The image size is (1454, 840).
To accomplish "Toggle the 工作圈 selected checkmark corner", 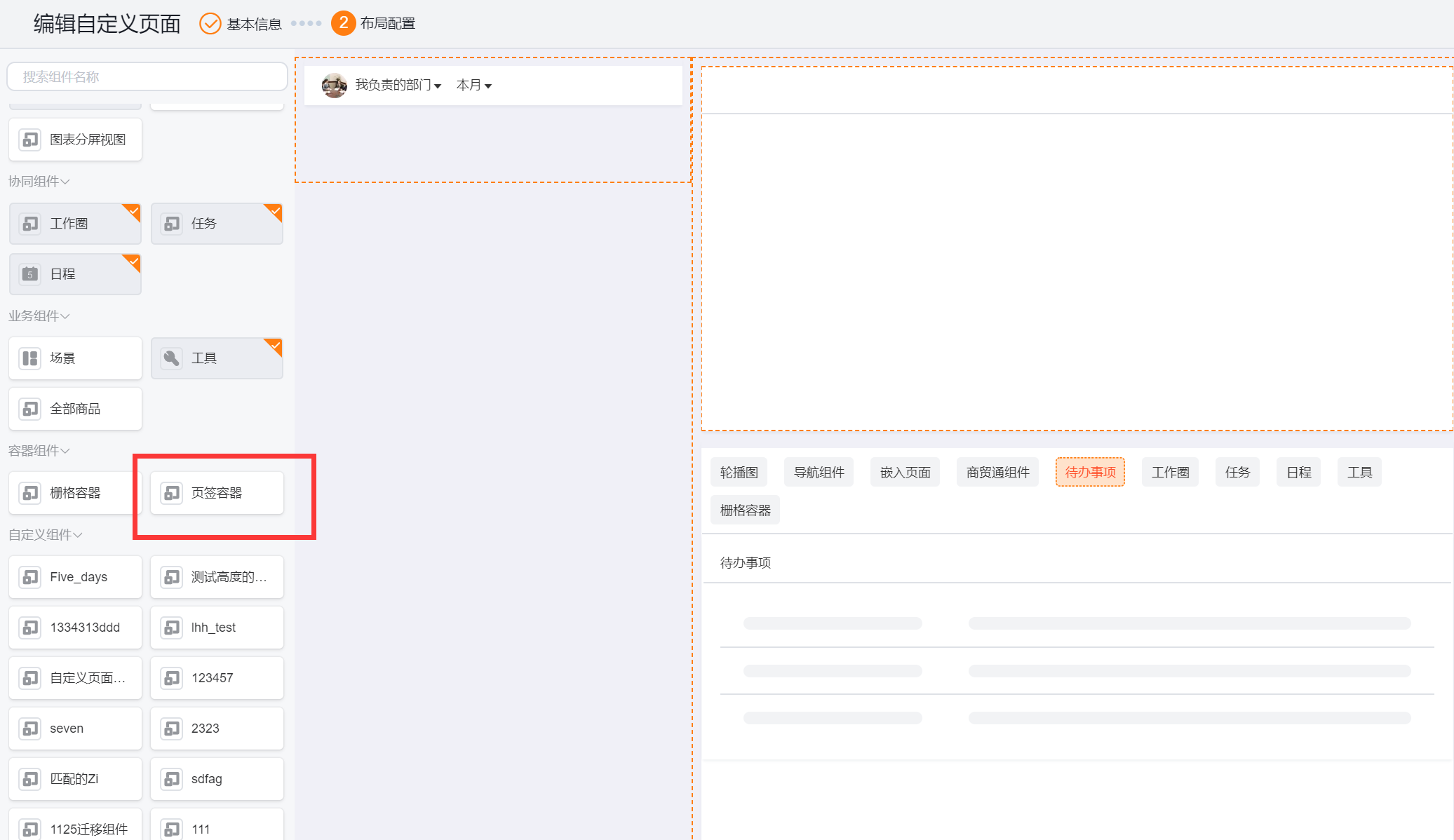I will pyautogui.click(x=133, y=211).
